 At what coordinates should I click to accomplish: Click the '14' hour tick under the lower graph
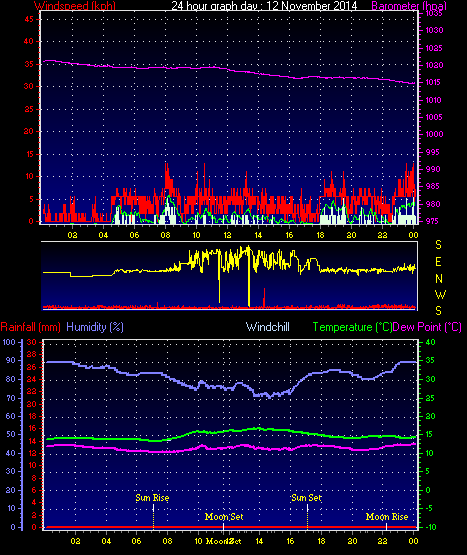pos(259,541)
